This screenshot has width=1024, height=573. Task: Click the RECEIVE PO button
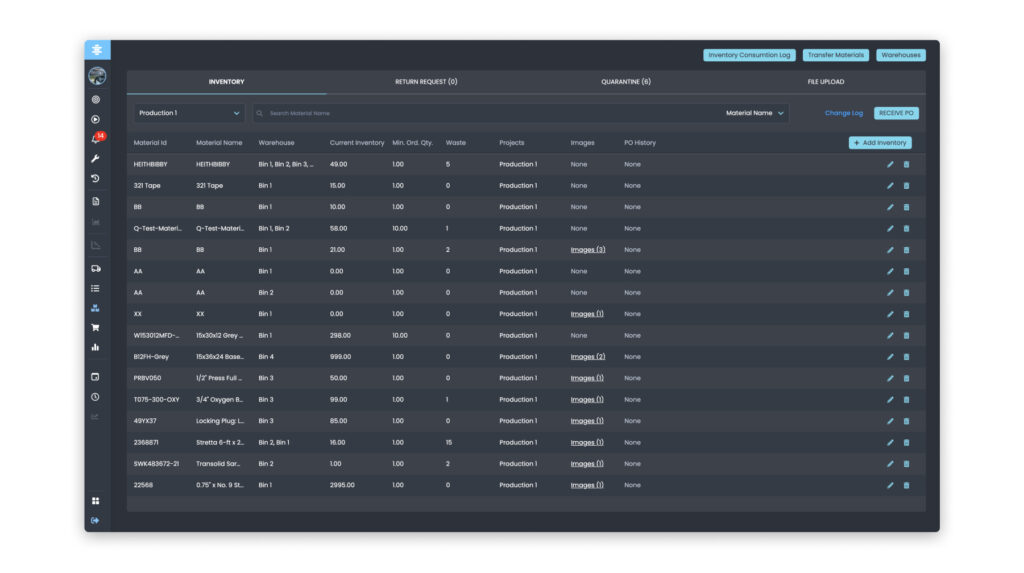click(896, 113)
